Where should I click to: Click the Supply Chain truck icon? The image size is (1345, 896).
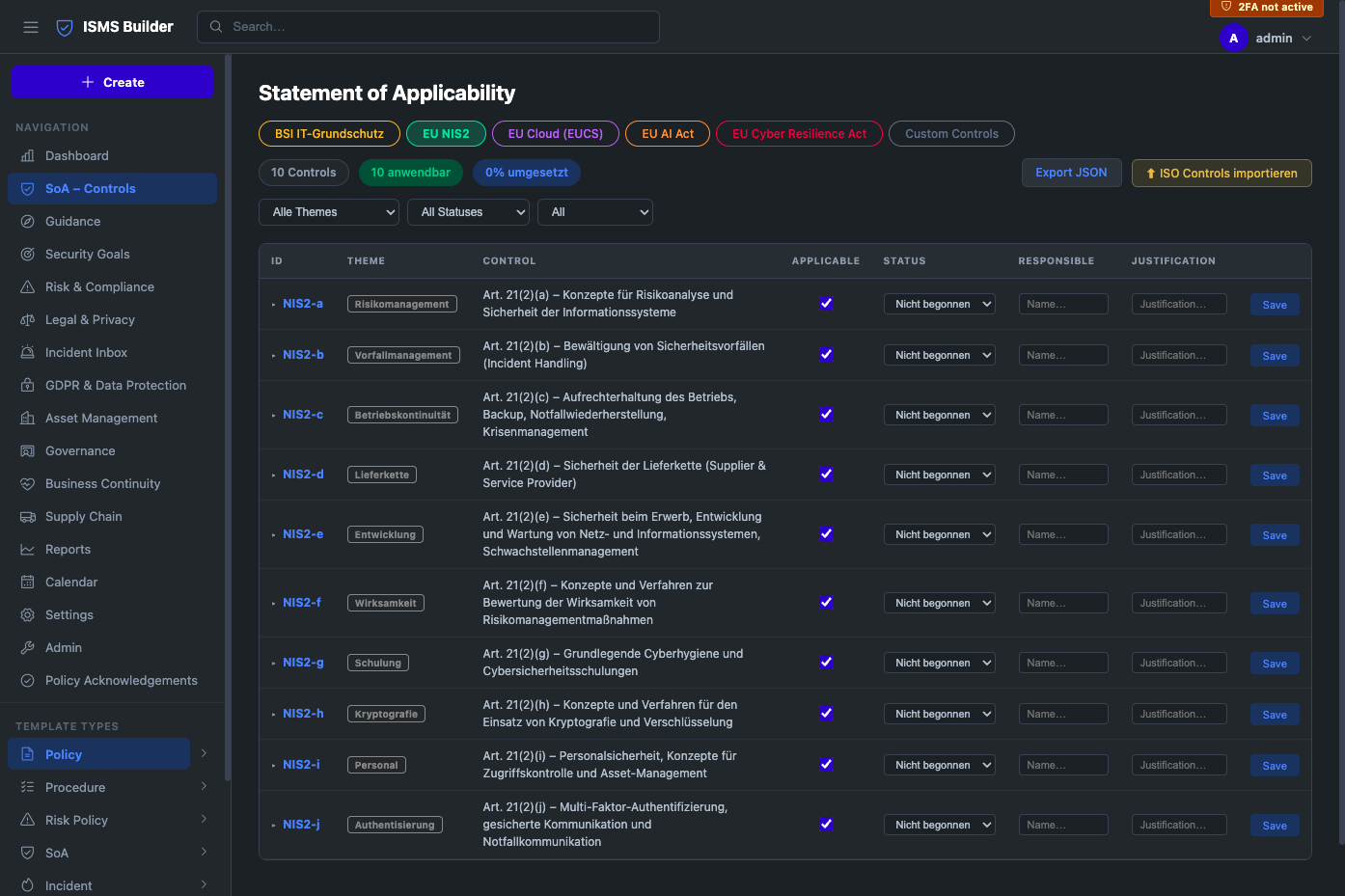[x=28, y=517]
